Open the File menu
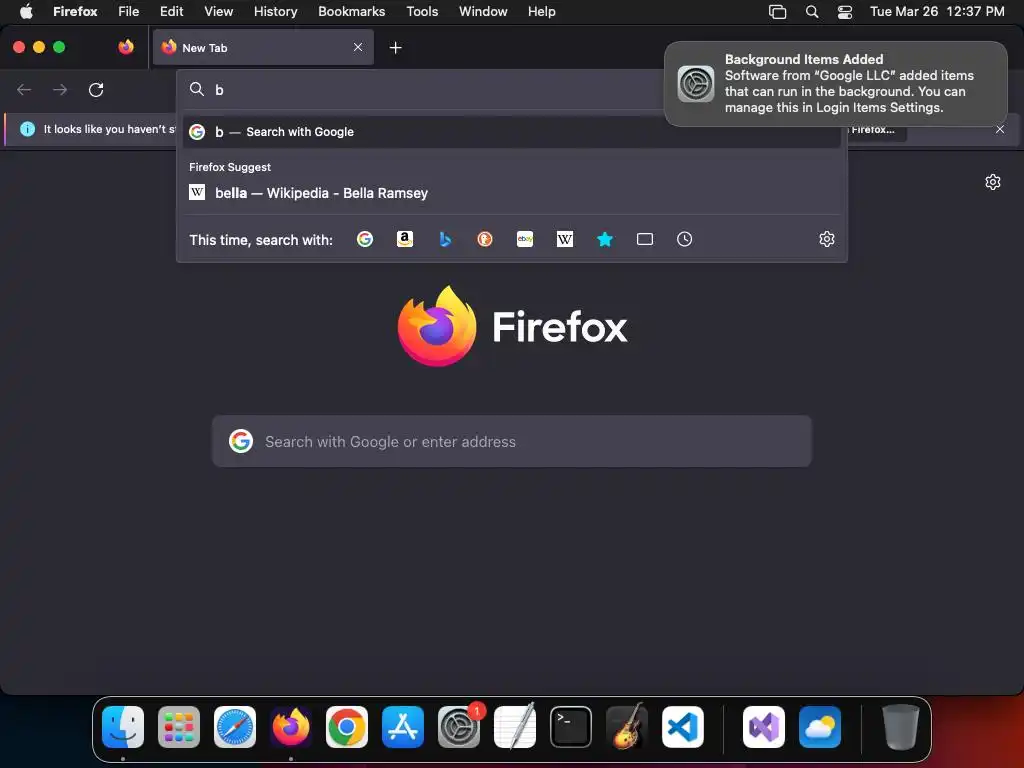The width and height of the screenshot is (1024, 768). (128, 11)
